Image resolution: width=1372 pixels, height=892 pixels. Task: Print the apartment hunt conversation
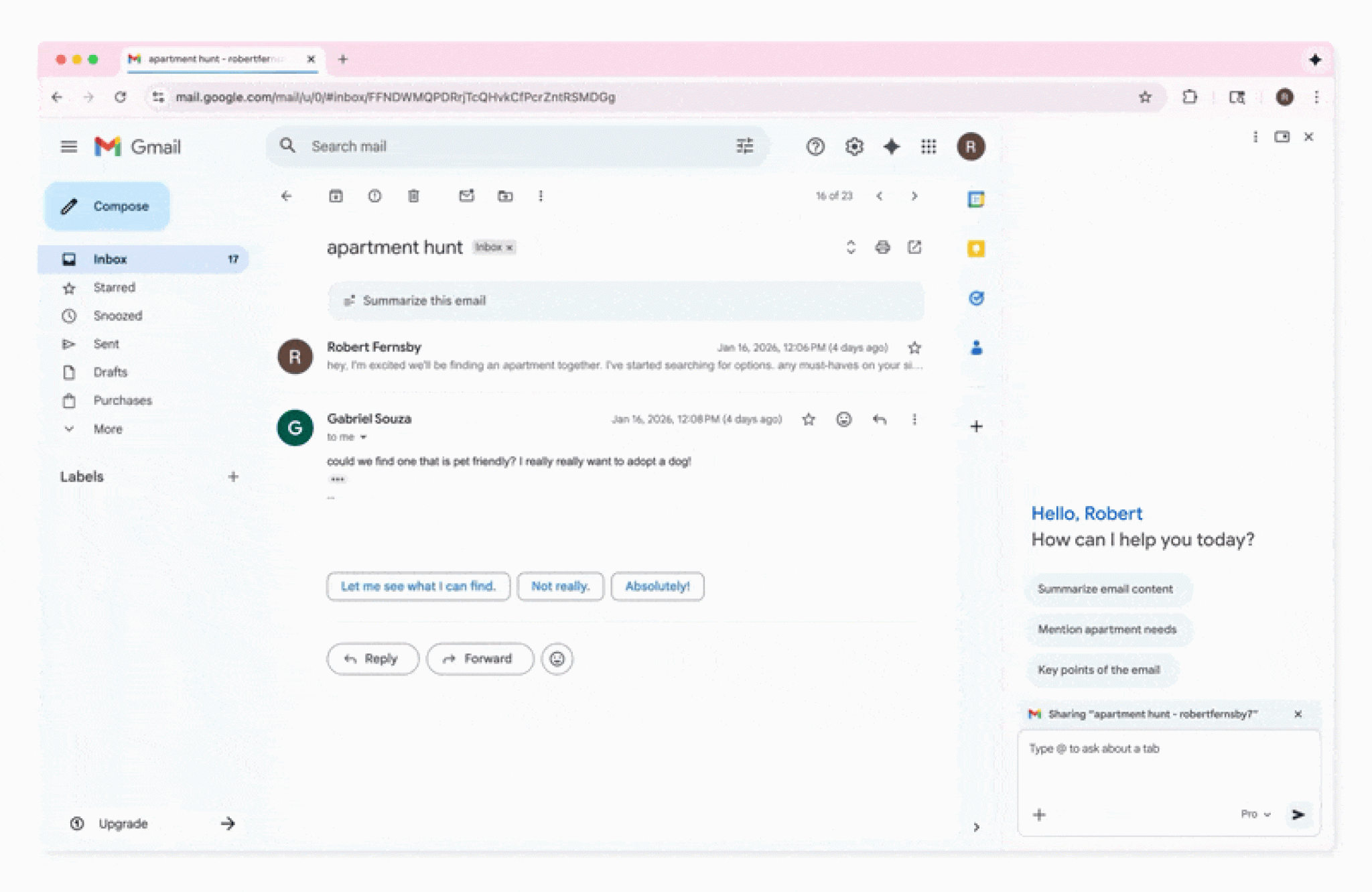pos(882,247)
